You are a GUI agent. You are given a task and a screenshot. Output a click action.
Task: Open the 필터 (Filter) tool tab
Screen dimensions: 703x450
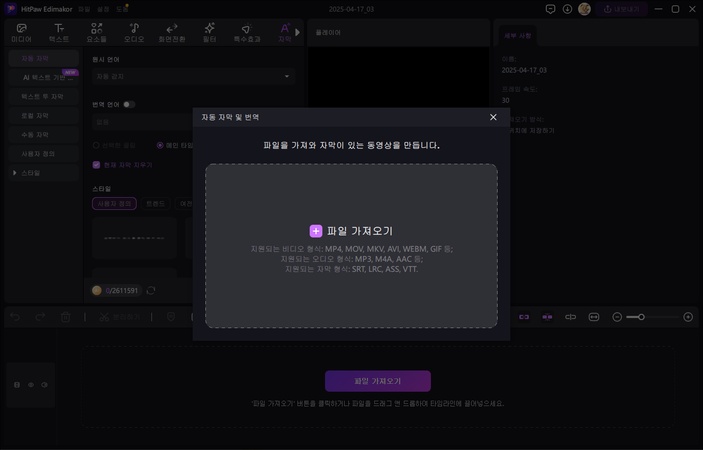pos(209,33)
